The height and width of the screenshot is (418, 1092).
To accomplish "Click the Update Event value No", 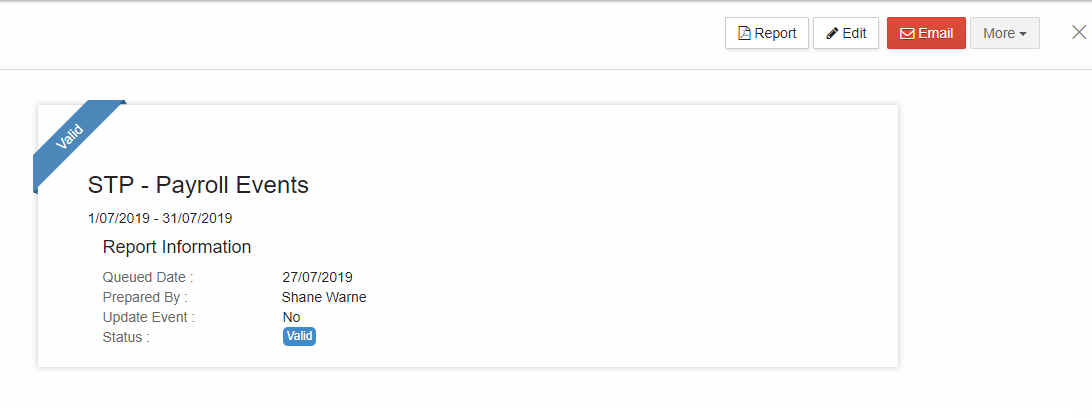I will pos(291,318).
